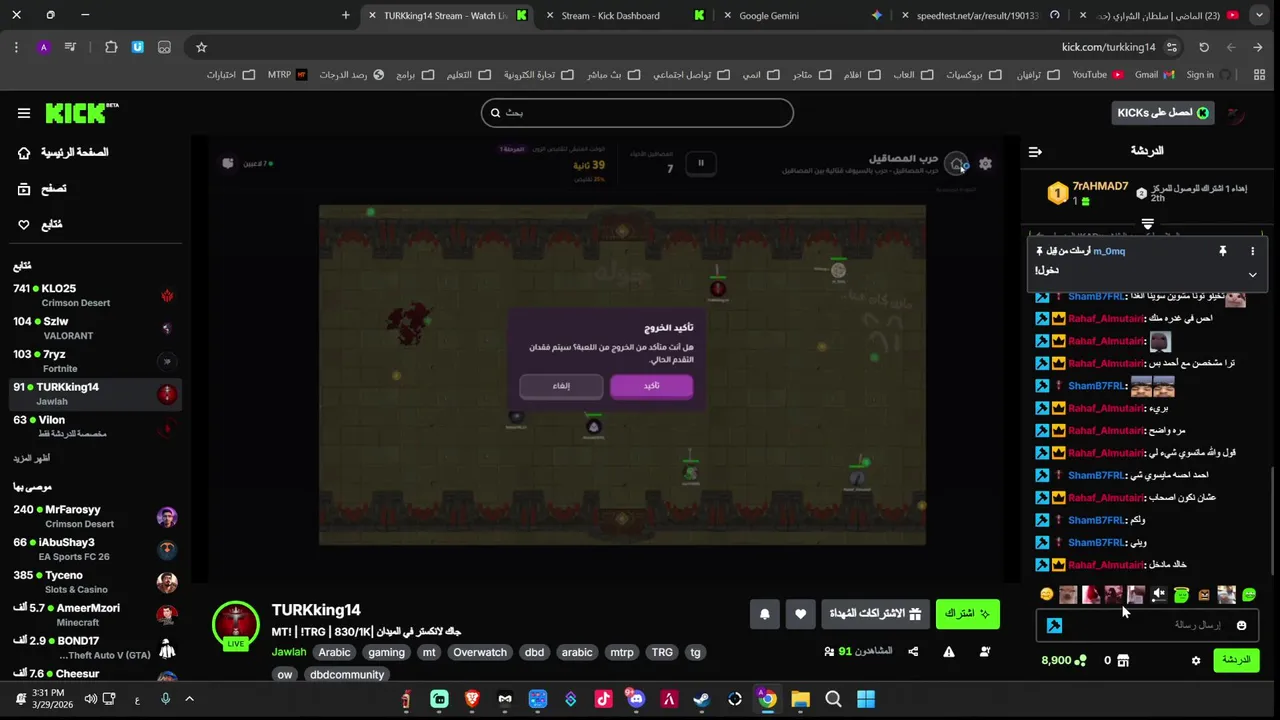Open pinned message three-dot options

[x=1252, y=251]
